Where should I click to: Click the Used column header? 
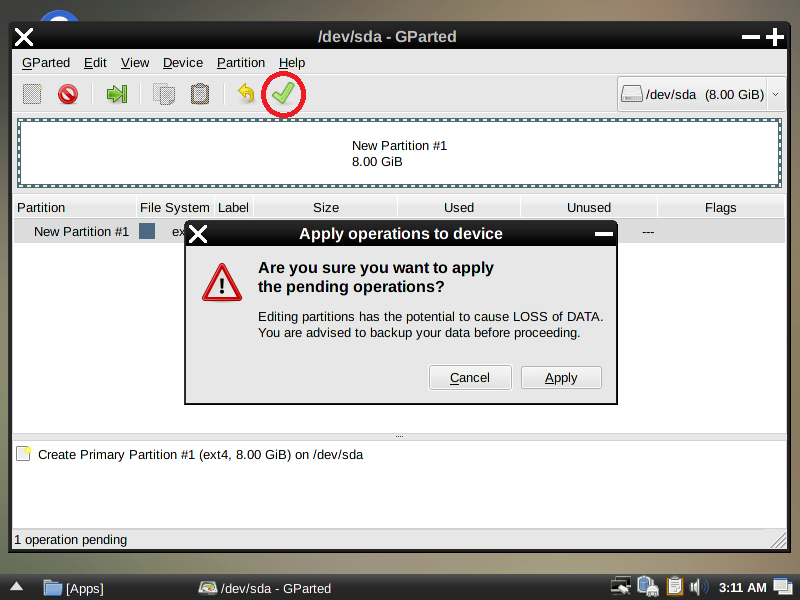(459, 208)
